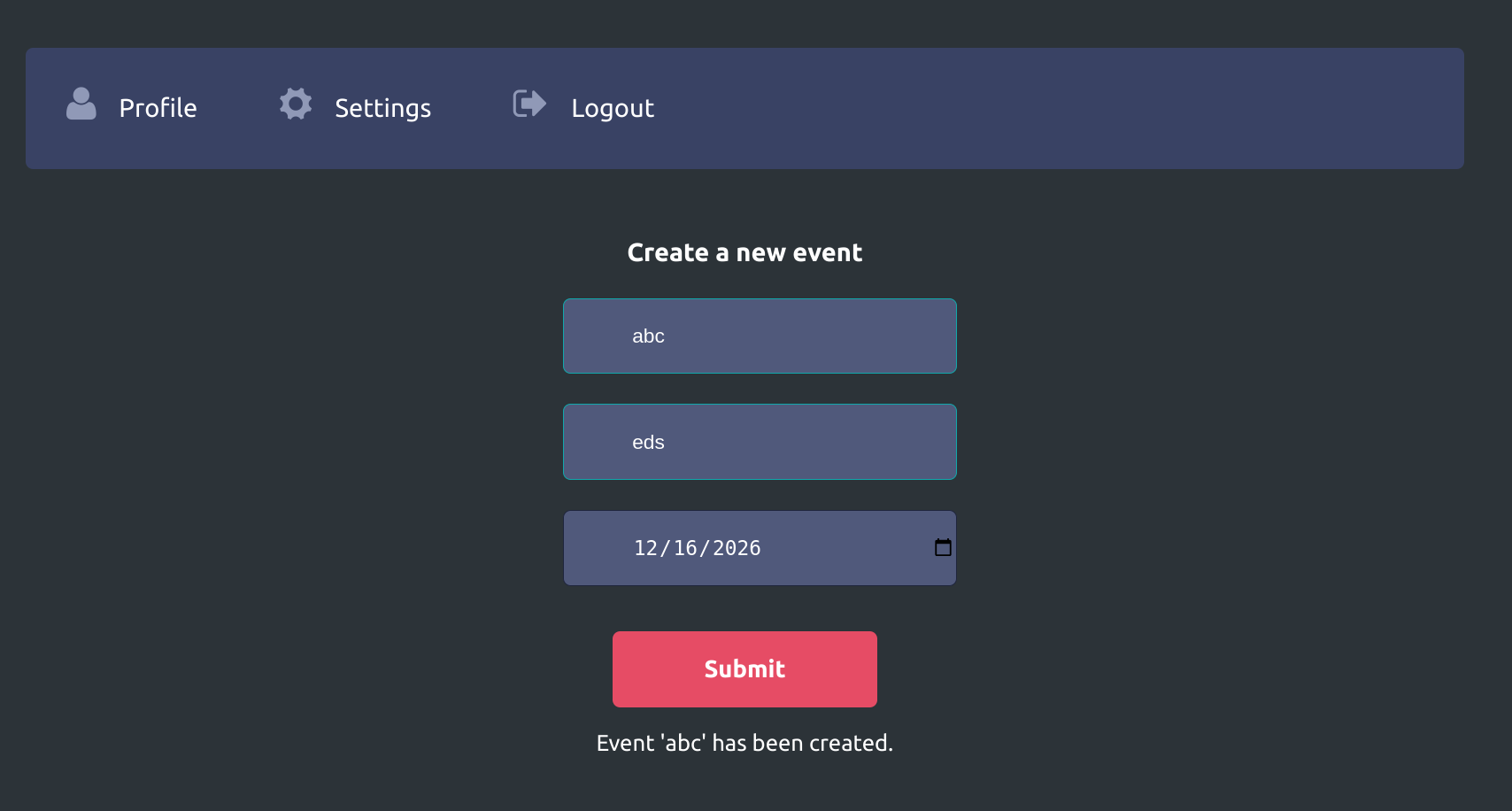Focus the description field containing eds
This screenshot has height=811, width=1512.
pos(760,442)
